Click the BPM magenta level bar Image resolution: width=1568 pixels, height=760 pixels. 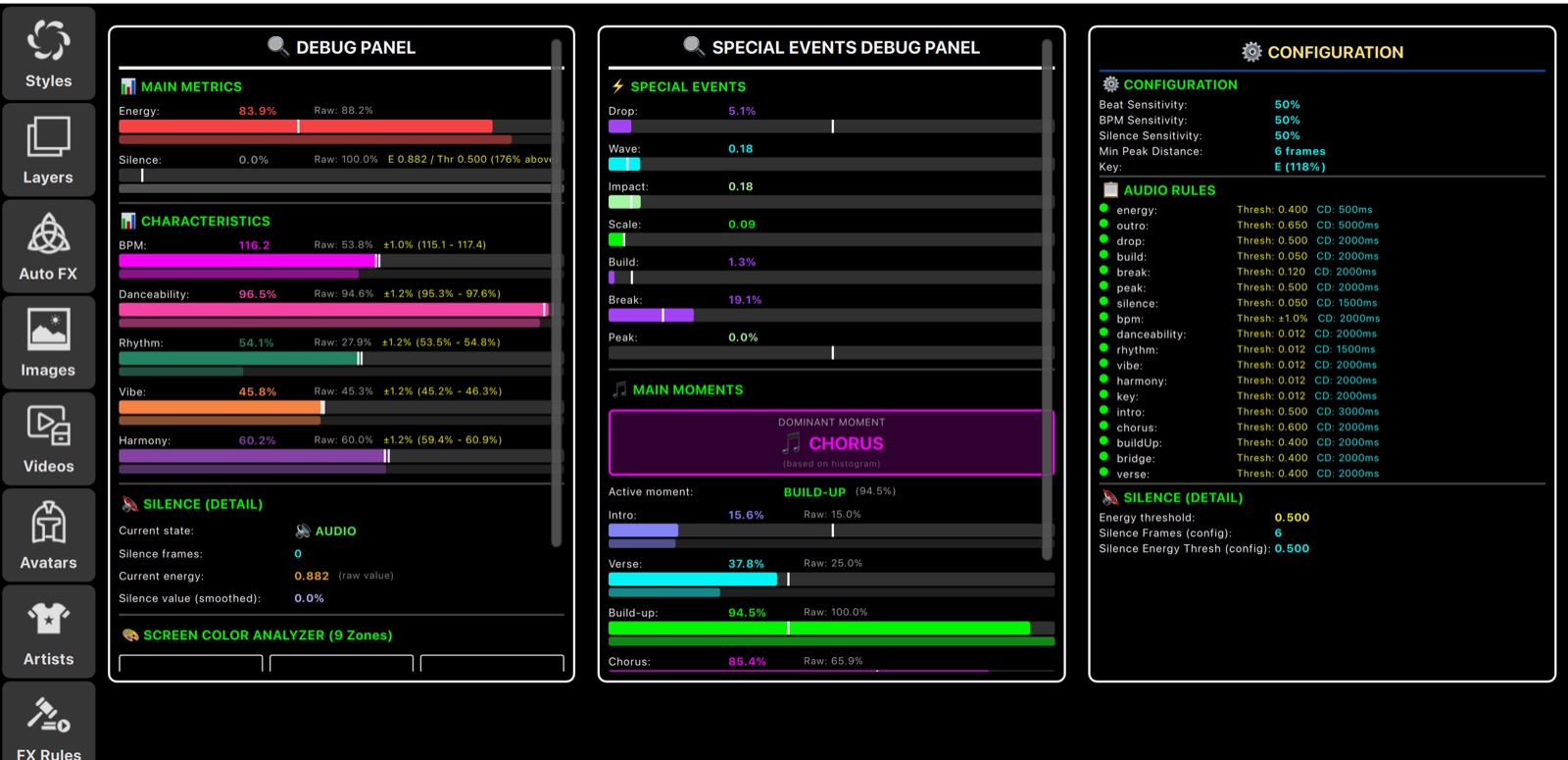[341, 261]
